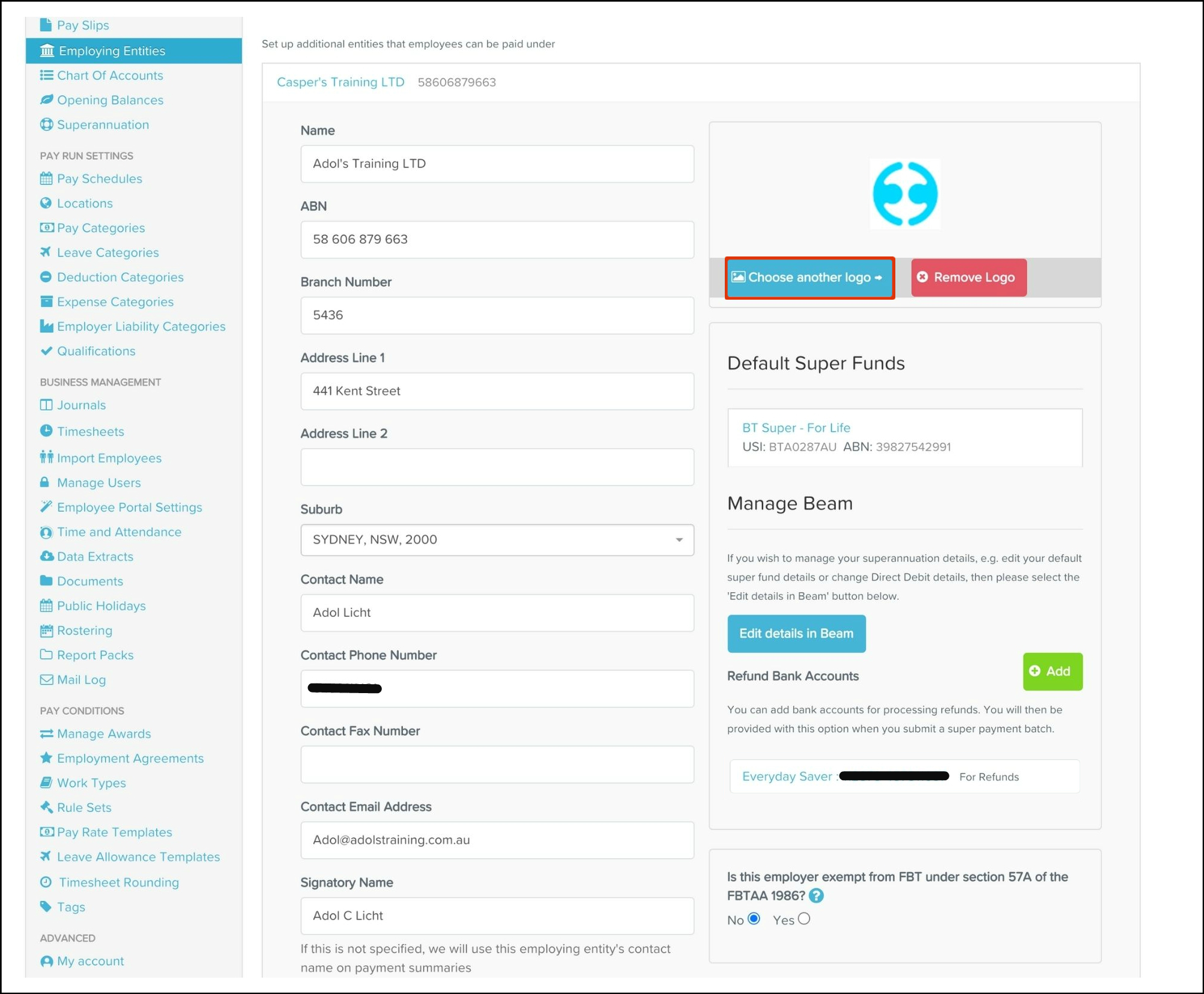Click the Remove Logo button
Viewport: 1204px width, 994px height.
point(968,277)
